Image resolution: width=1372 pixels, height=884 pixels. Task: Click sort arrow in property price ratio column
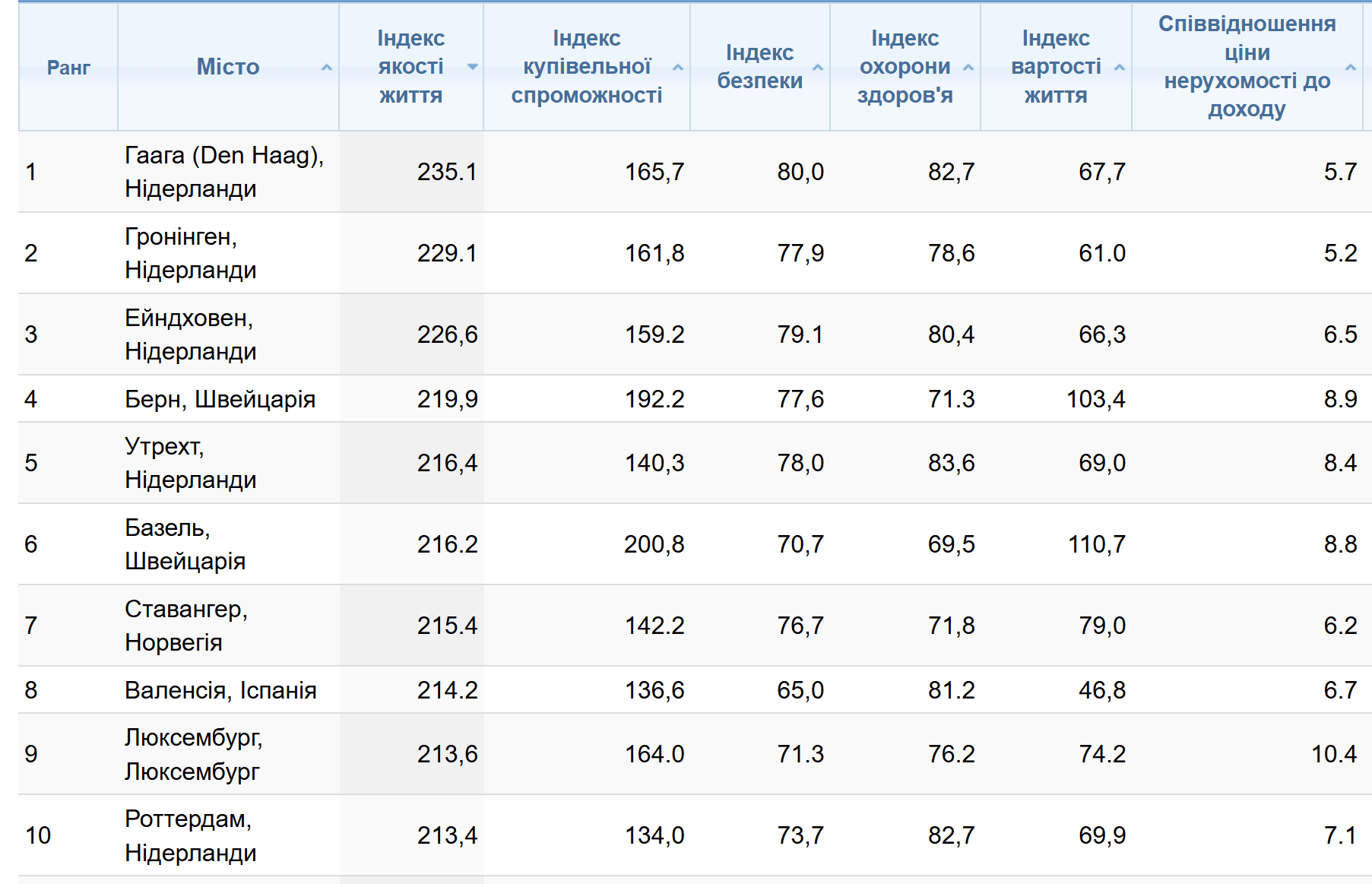click(1351, 68)
